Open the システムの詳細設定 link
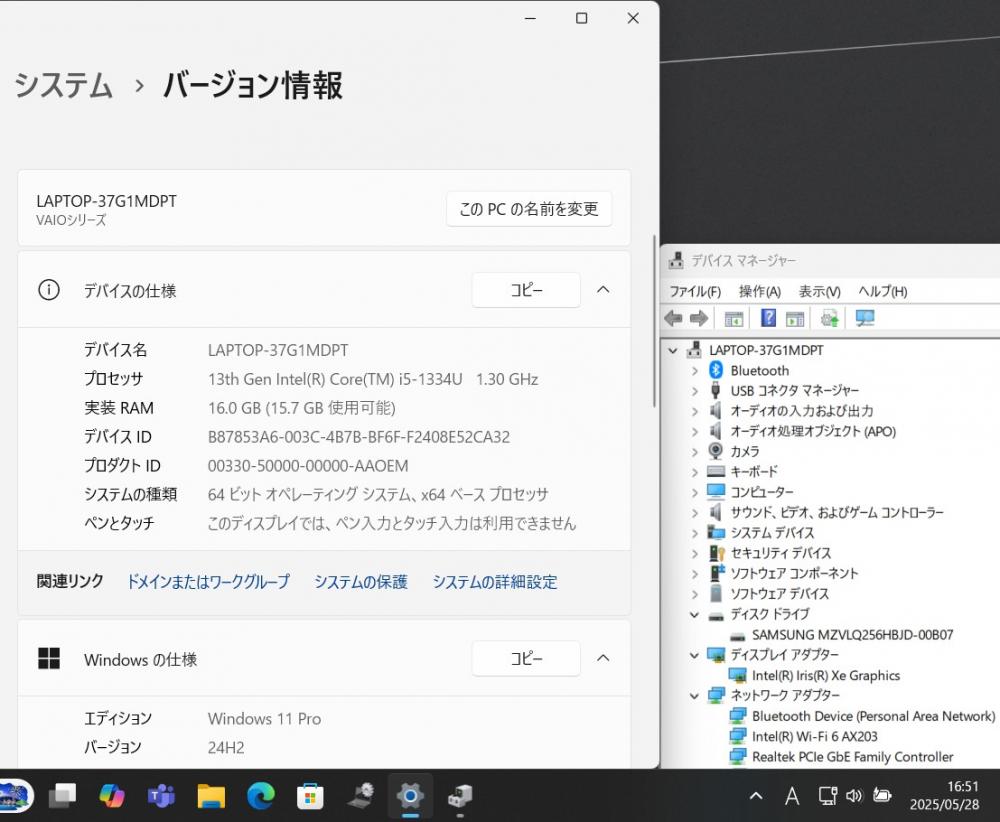Image resolution: width=1000 pixels, height=822 pixels. point(494,581)
